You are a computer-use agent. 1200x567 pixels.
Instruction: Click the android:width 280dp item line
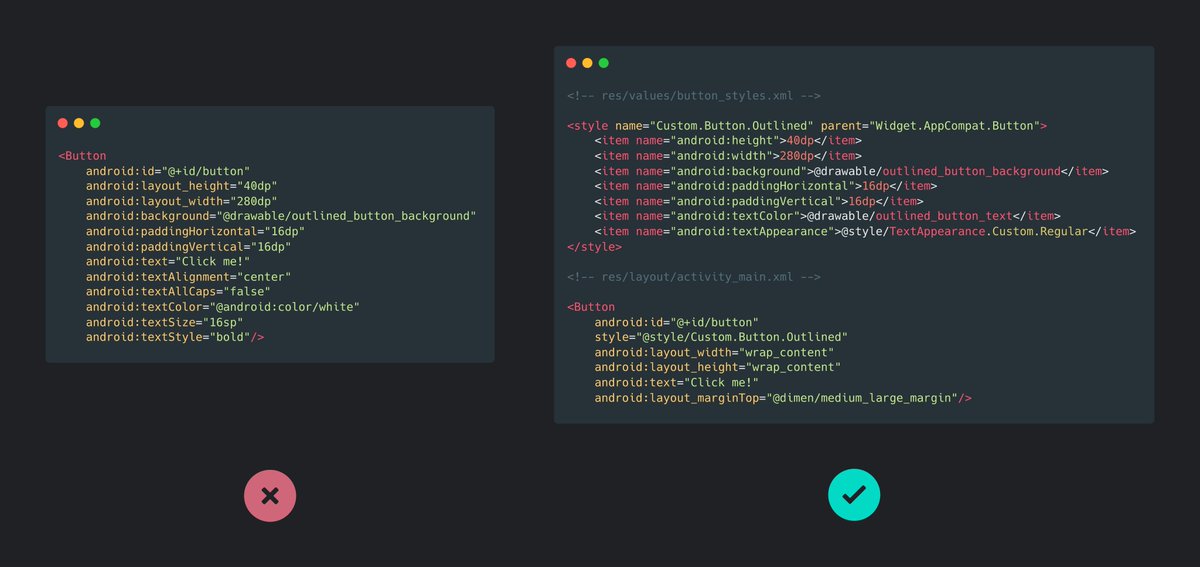(728, 156)
